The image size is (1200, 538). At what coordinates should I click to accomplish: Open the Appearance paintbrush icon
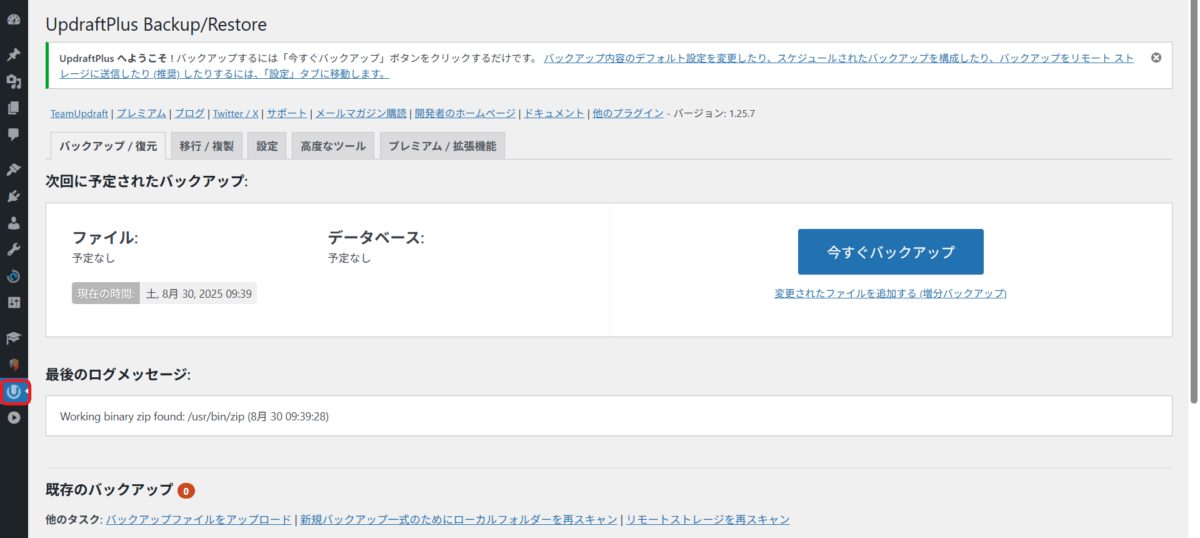click(x=13, y=169)
